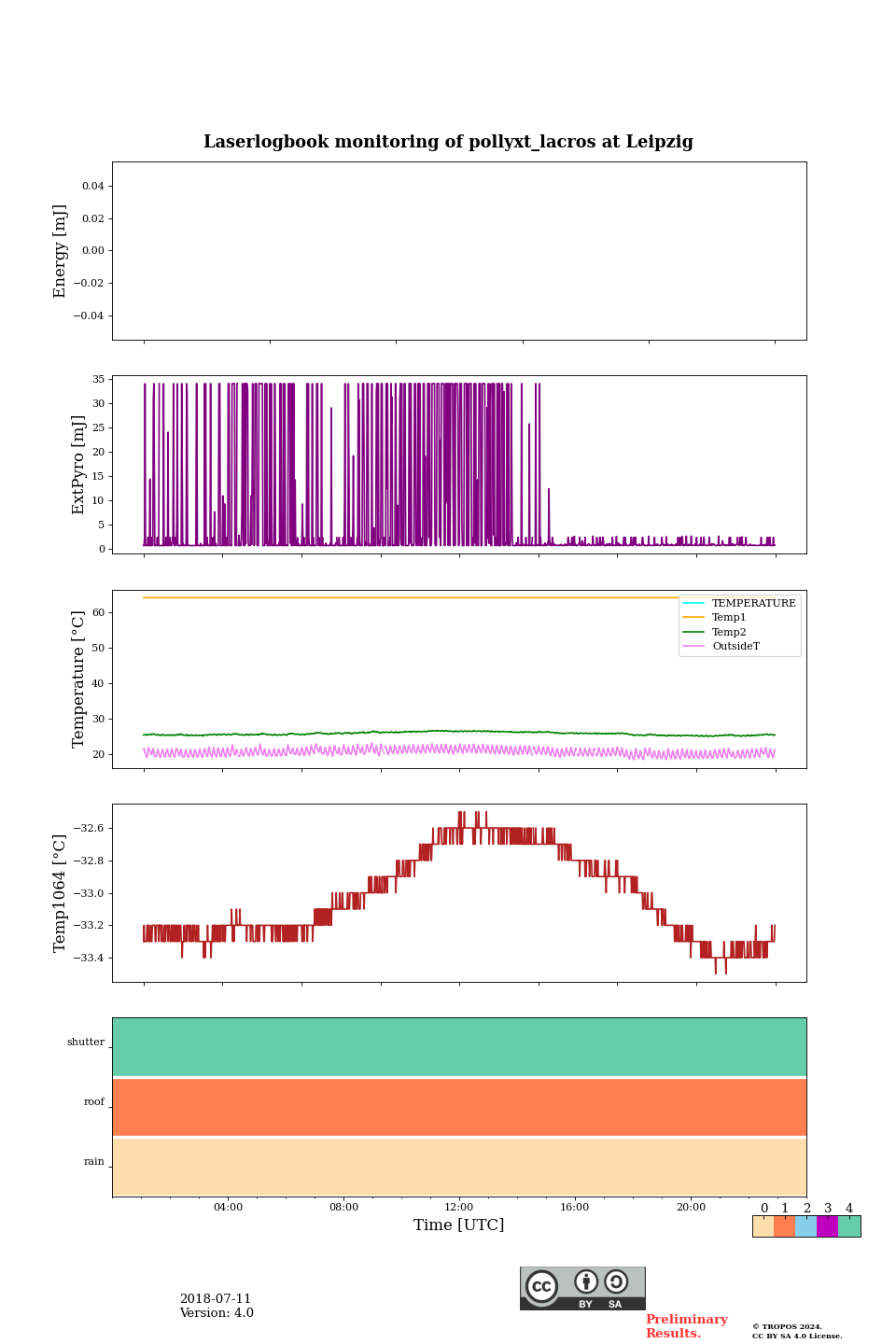This screenshot has height=1344, width=896.
Task: Click the roof row label
Action: 94,1102
